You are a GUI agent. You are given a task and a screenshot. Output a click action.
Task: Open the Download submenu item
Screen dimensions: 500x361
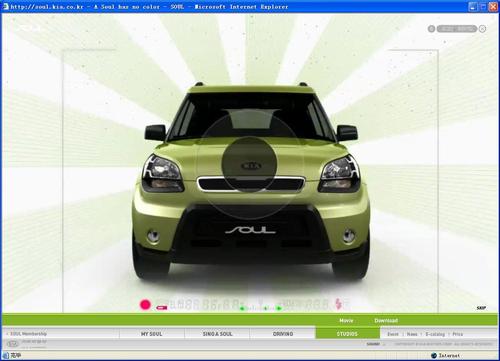coord(386,321)
